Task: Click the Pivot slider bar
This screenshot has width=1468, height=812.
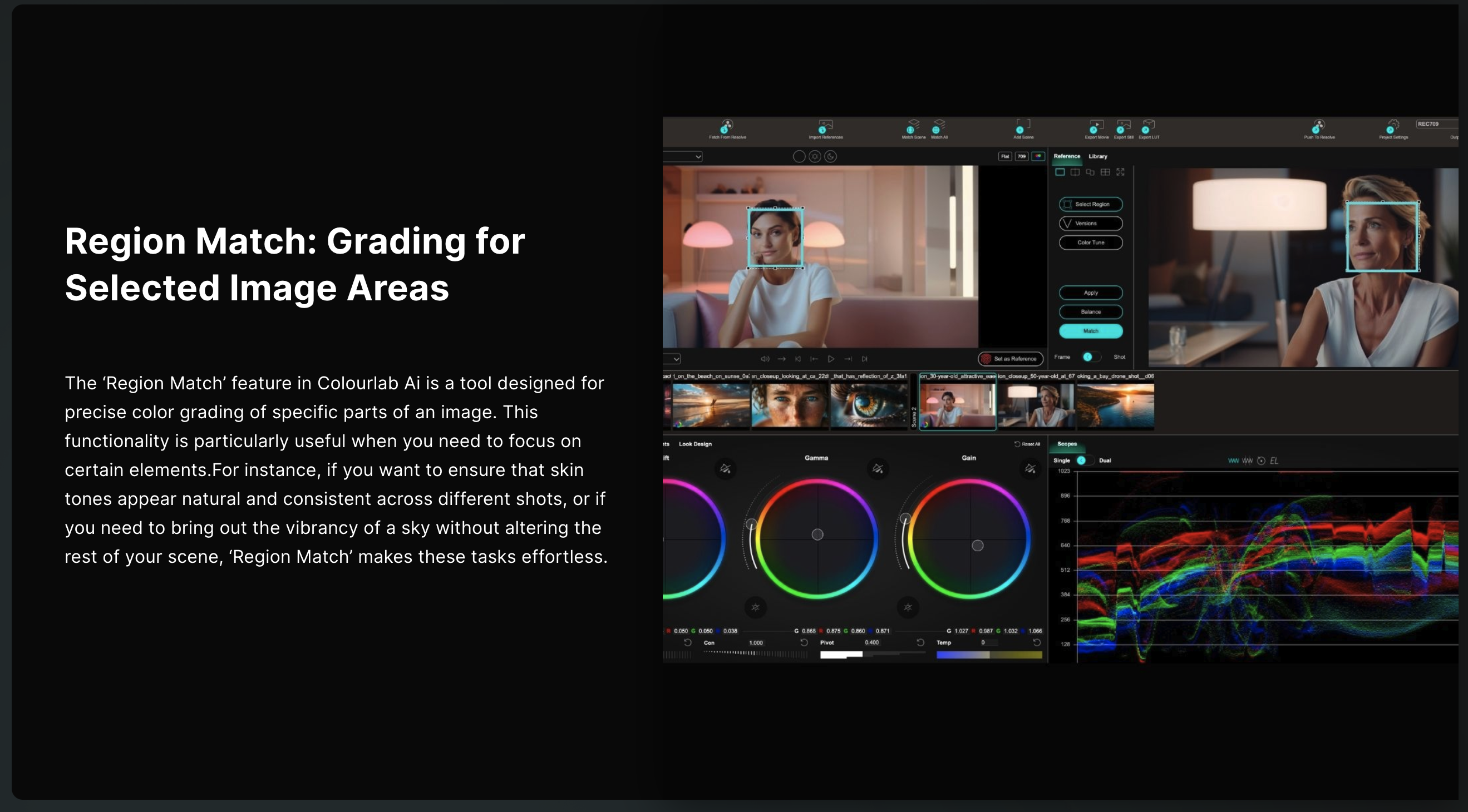Action: (x=873, y=655)
